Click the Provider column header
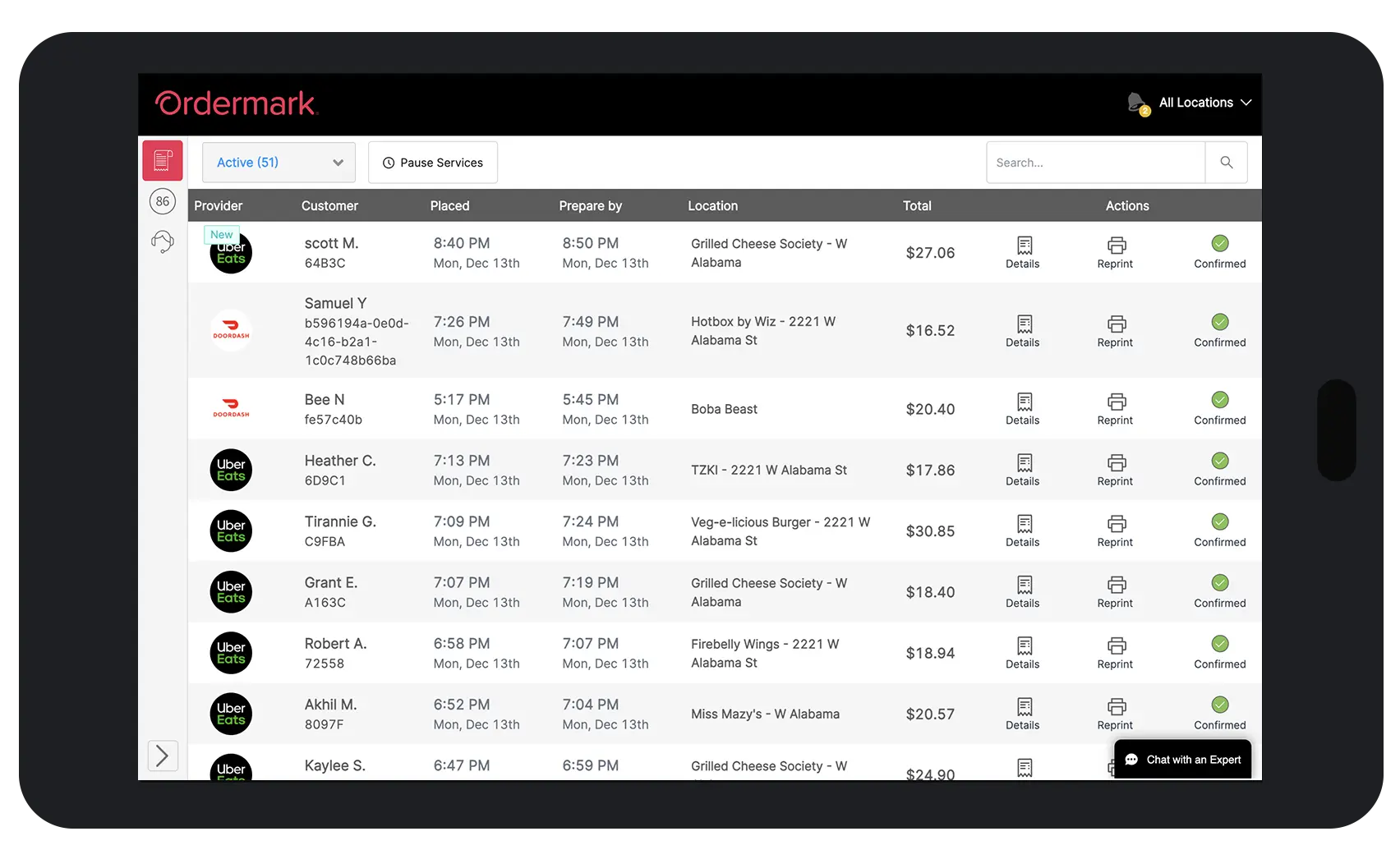The height and width of the screenshot is (859, 1400). tap(219, 206)
